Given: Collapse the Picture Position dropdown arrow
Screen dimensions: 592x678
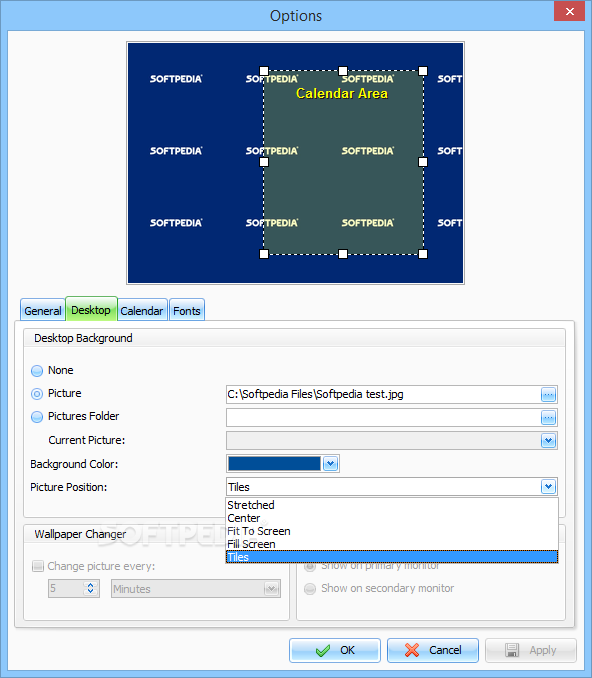Looking at the screenshot, I should tap(548, 487).
